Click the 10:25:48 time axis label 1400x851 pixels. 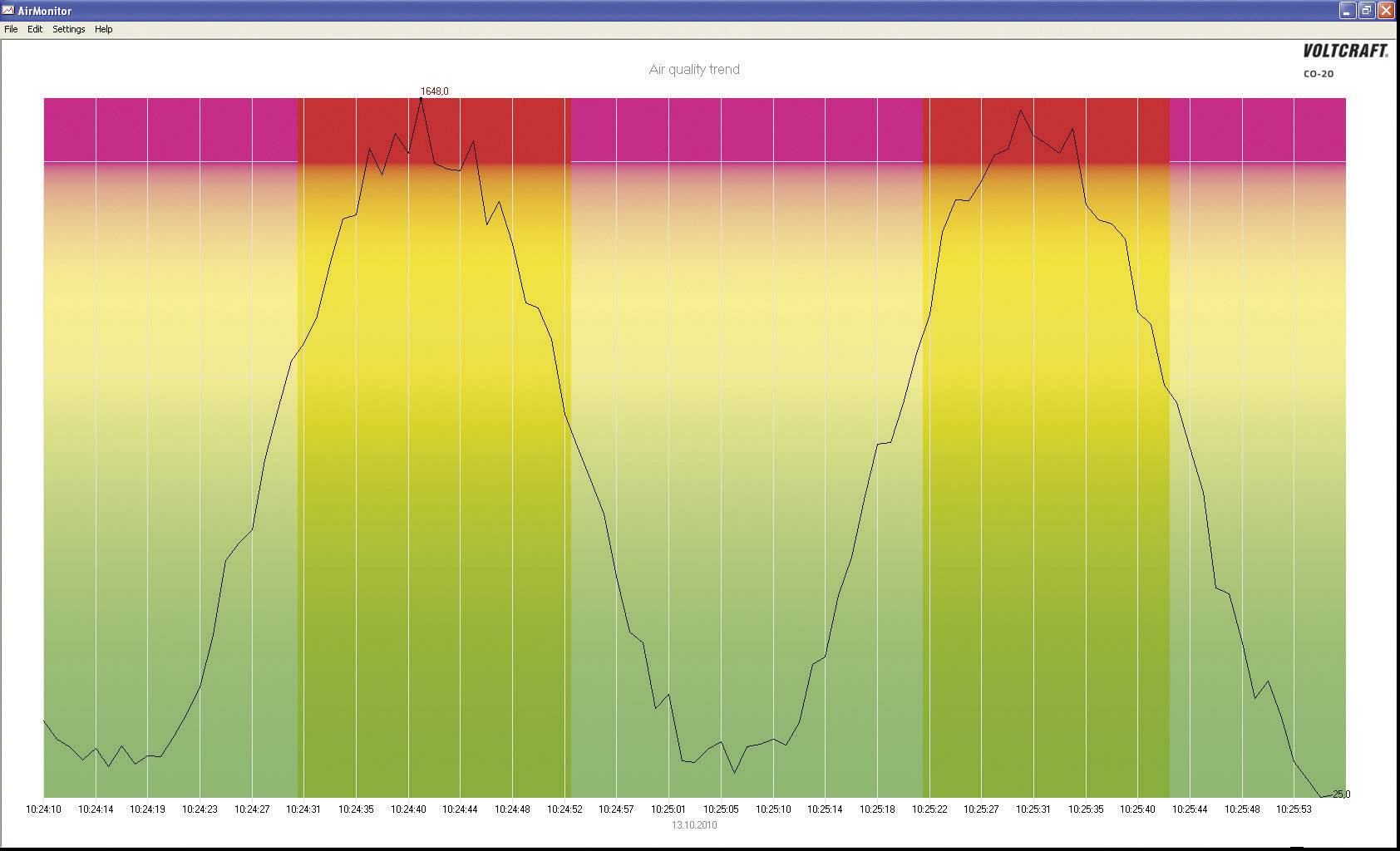pos(1242,809)
